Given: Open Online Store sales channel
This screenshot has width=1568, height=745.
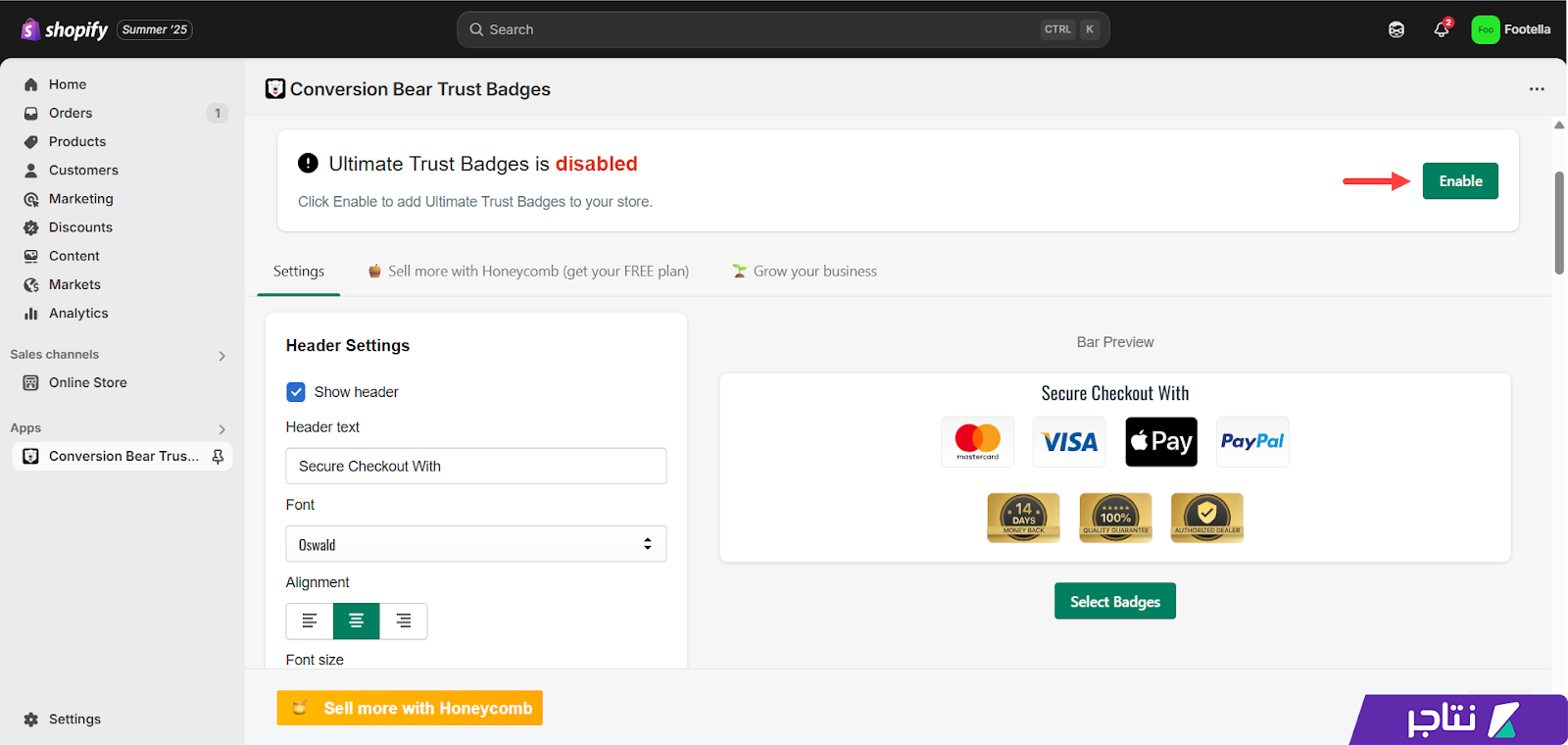Looking at the screenshot, I should pos(88,382).
